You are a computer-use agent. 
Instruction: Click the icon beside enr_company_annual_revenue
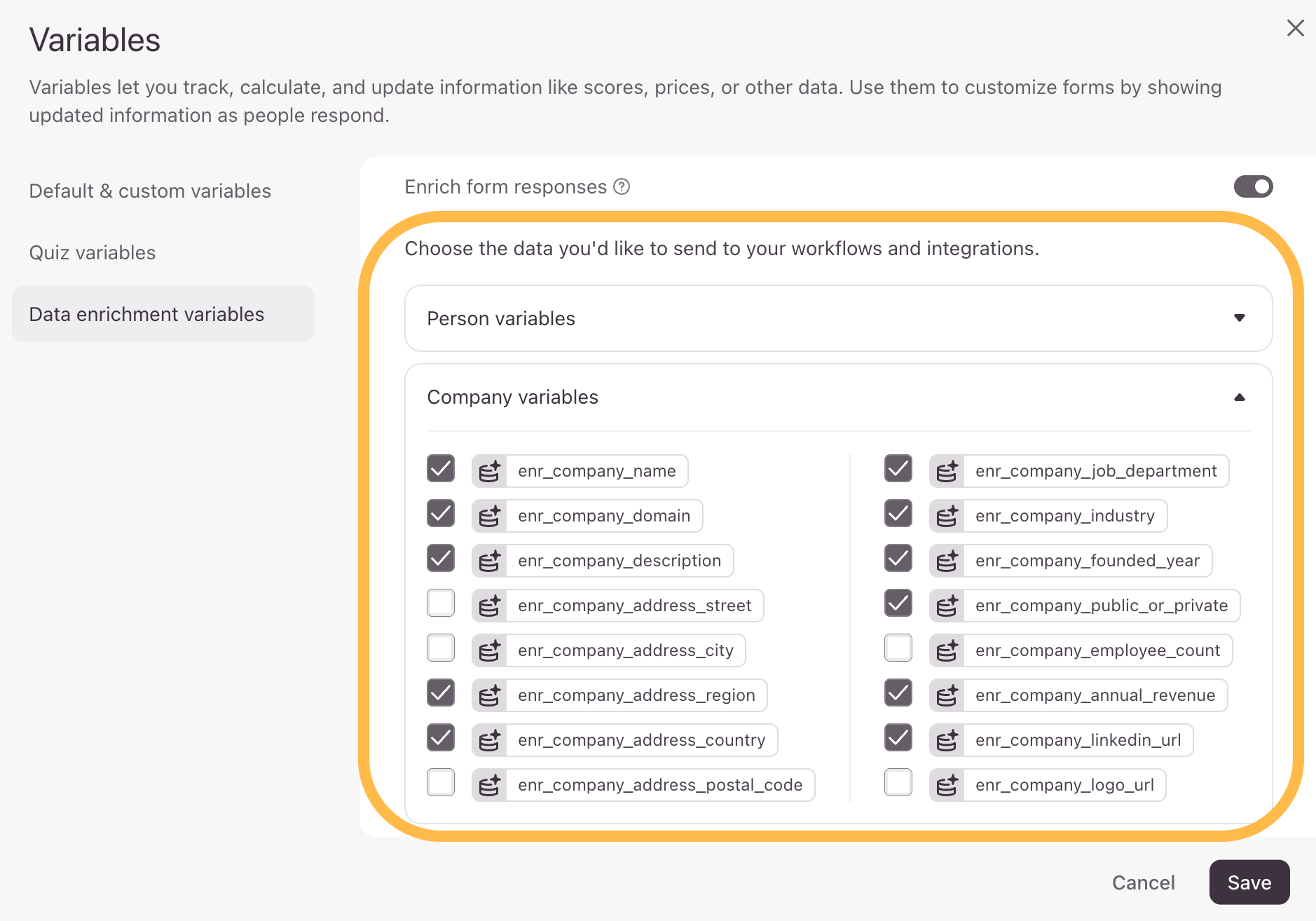pos(947,695)
